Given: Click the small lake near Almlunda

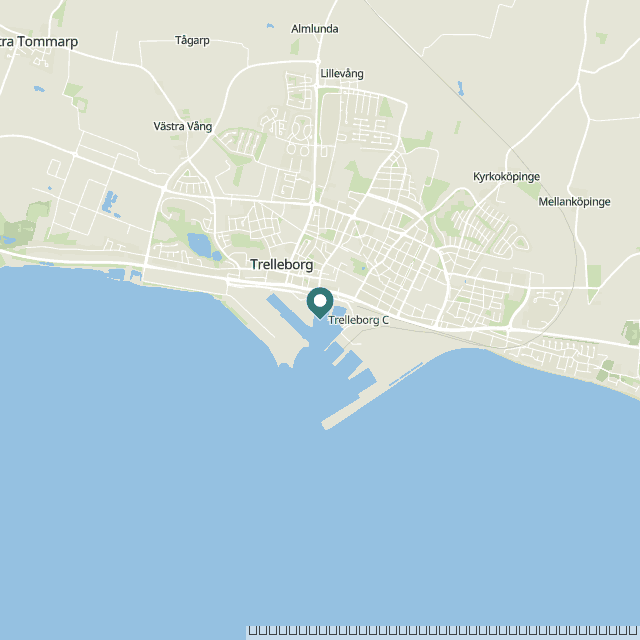Looking at the screenshot, I should point(270,26).
